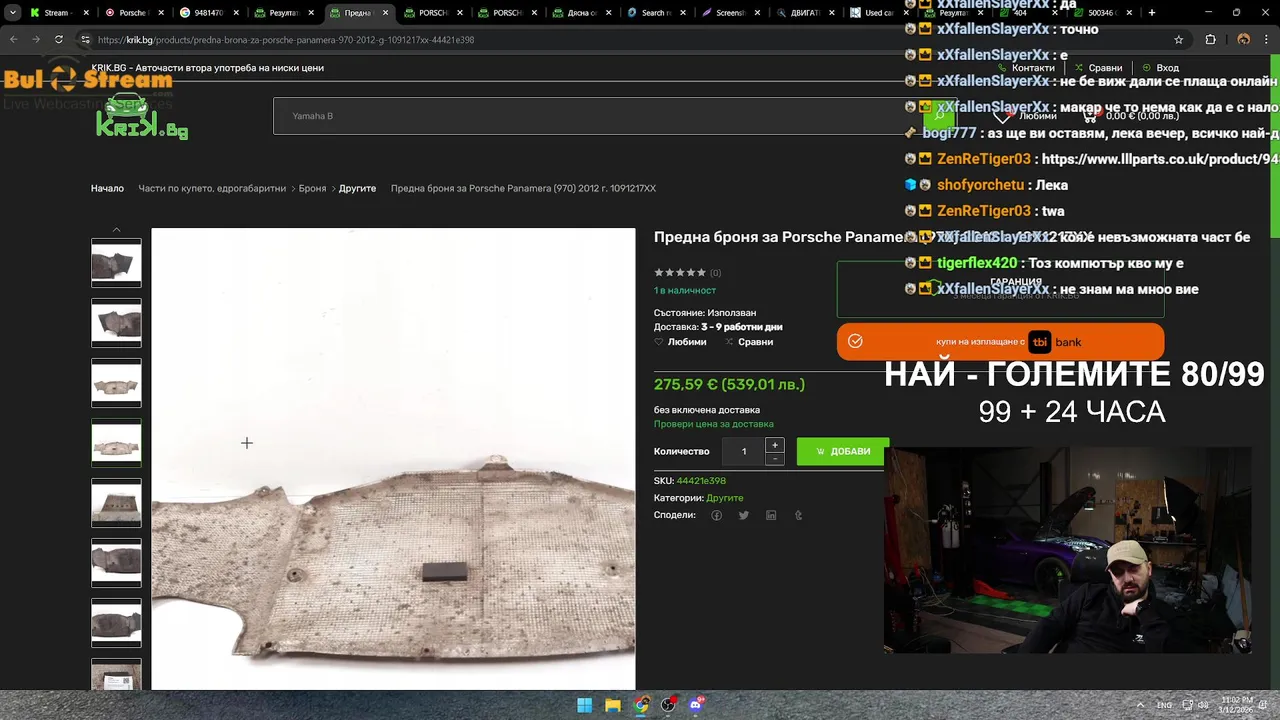Click the quantity input field
The image size is (1280, 720).
744,451
